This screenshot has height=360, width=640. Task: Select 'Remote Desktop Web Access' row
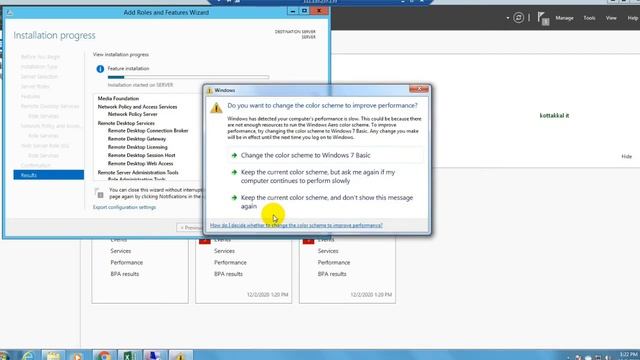(140, 163)
